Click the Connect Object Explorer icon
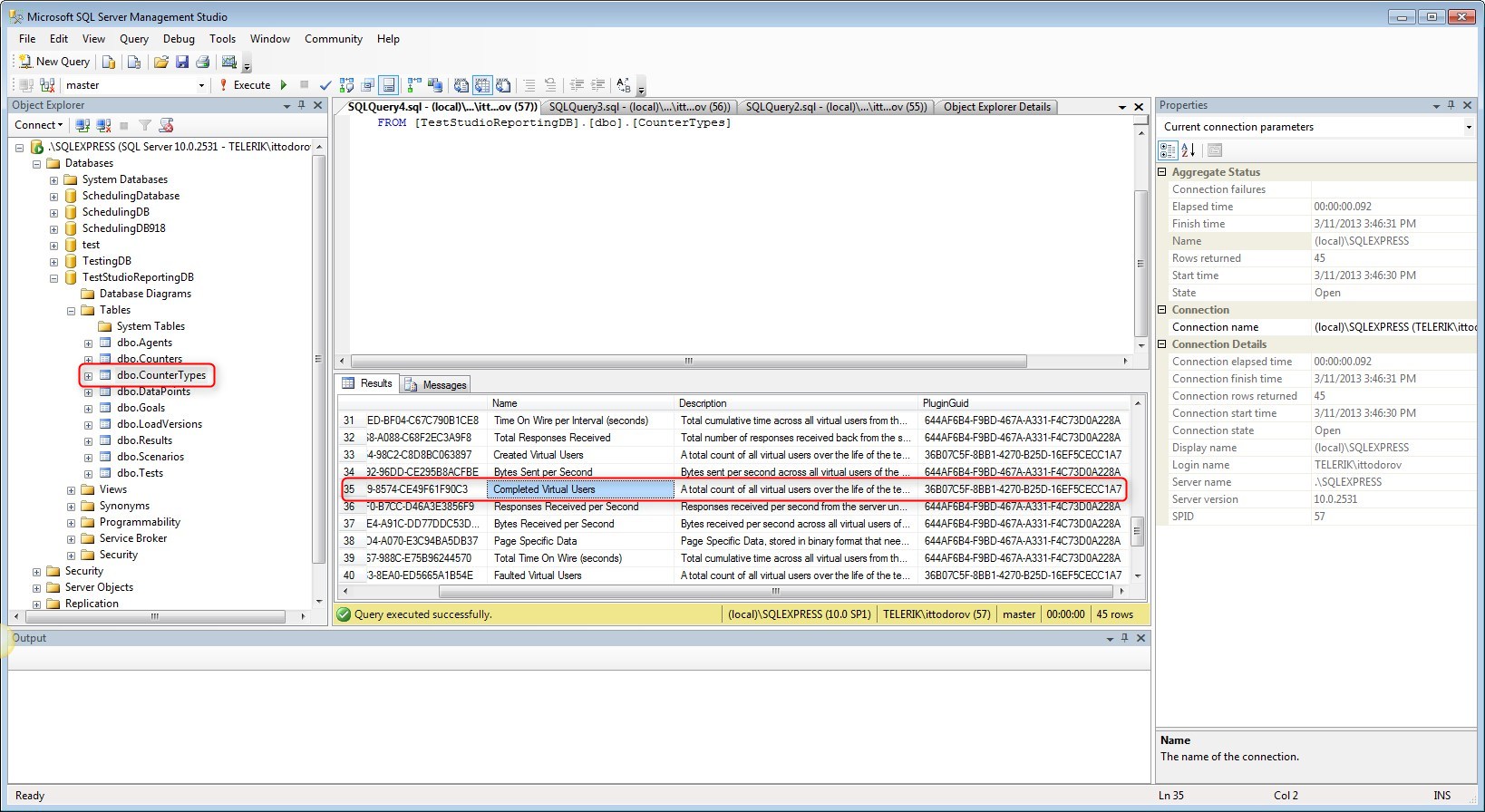Viewport: 1485px width, 812px height. 82,125
